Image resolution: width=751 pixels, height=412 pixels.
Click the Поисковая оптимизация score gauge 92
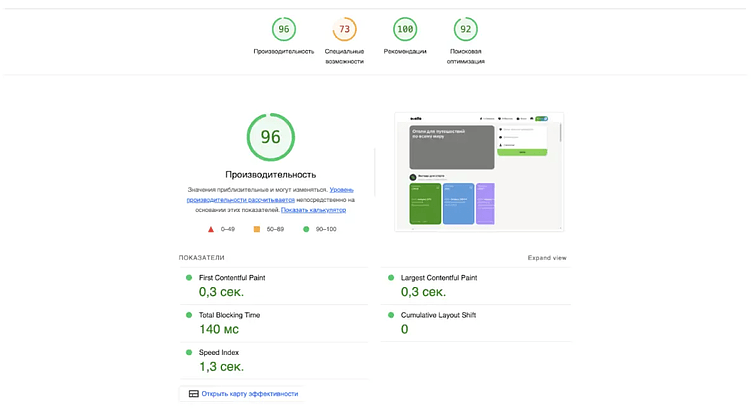coord(466,29)
